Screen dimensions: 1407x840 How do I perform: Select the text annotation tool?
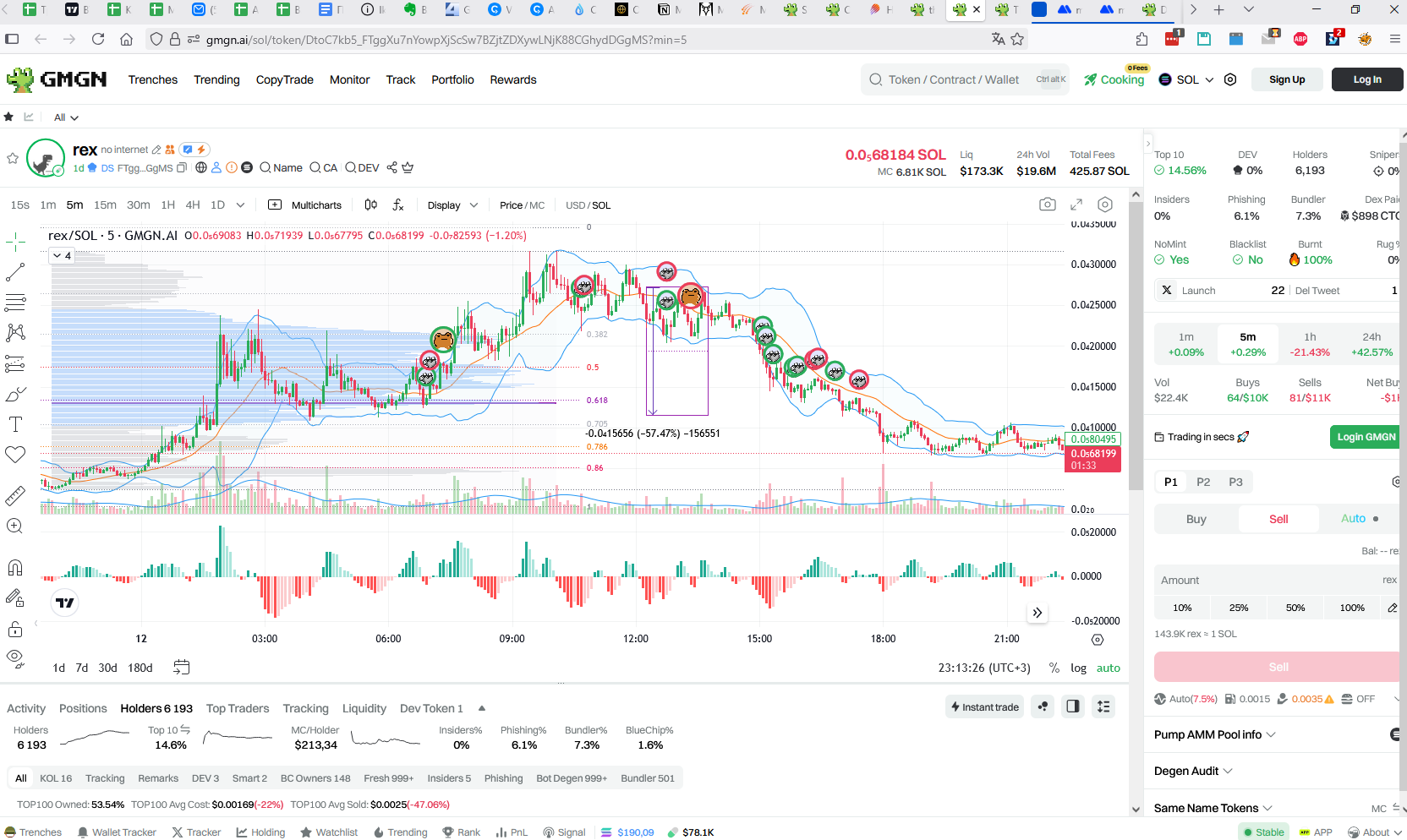click(15, 424)
